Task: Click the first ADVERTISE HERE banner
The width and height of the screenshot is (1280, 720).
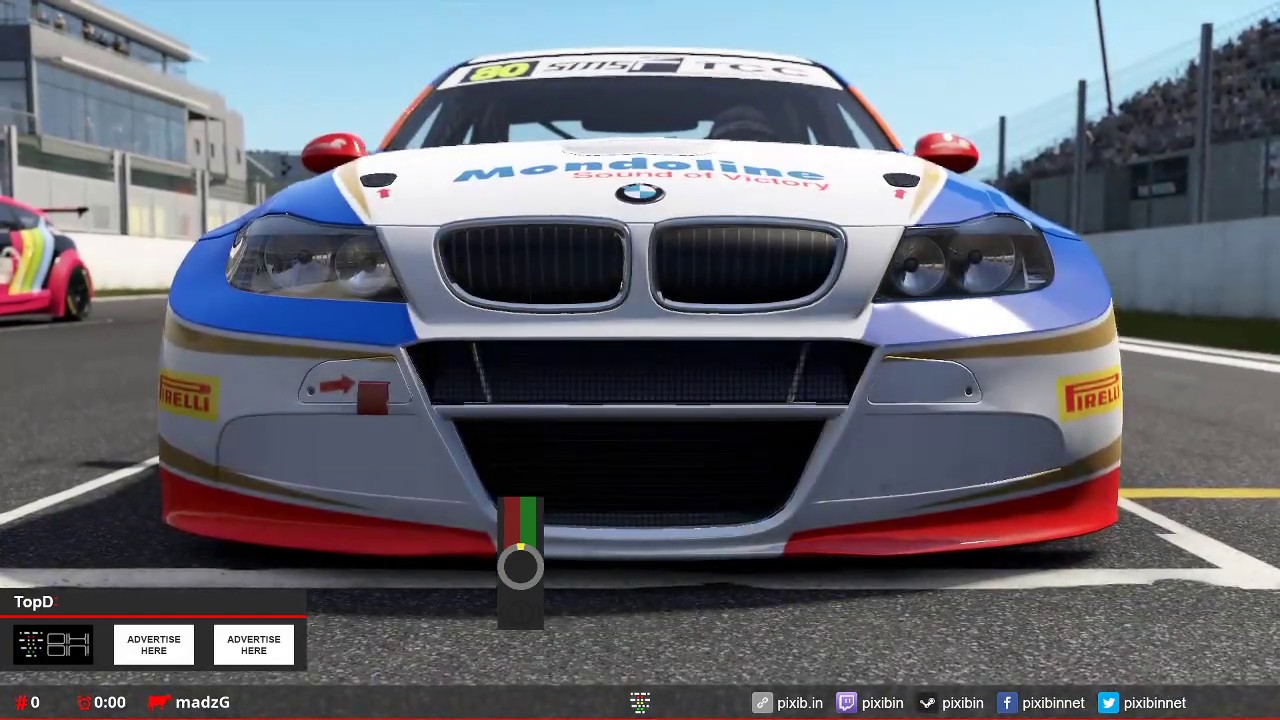Action: click(154, 645)
